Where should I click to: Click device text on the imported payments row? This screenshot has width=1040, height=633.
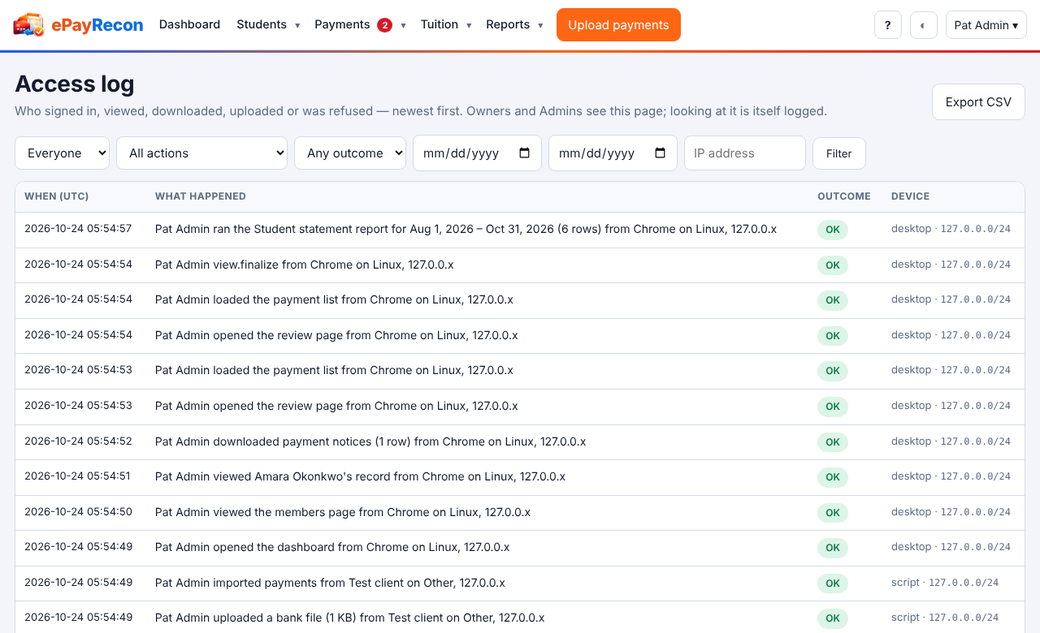pyautogui.click(x=944, y=583)
